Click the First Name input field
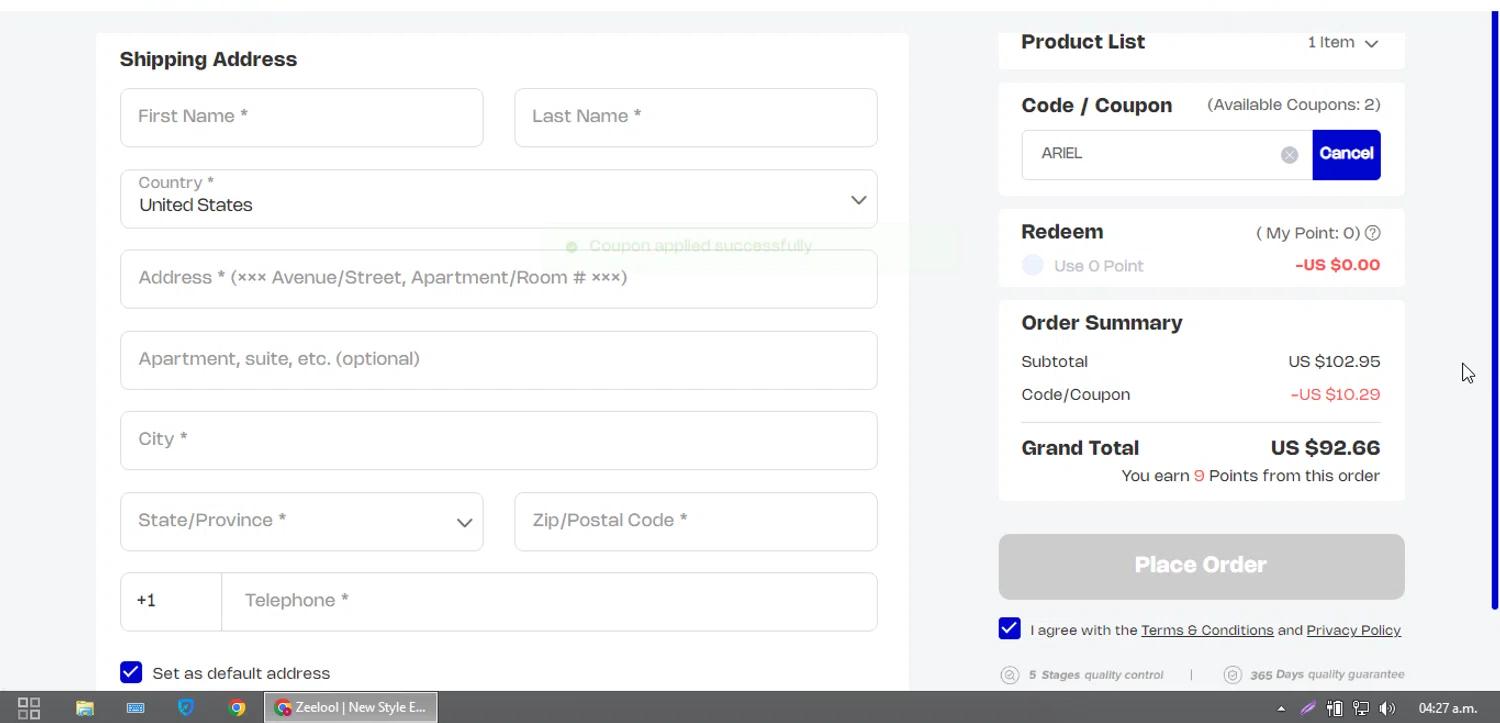 click(x=301, y=117)
